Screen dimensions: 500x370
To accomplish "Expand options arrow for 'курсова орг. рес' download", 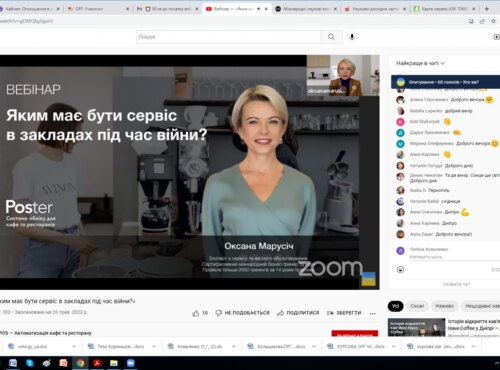I will point(473,347).
